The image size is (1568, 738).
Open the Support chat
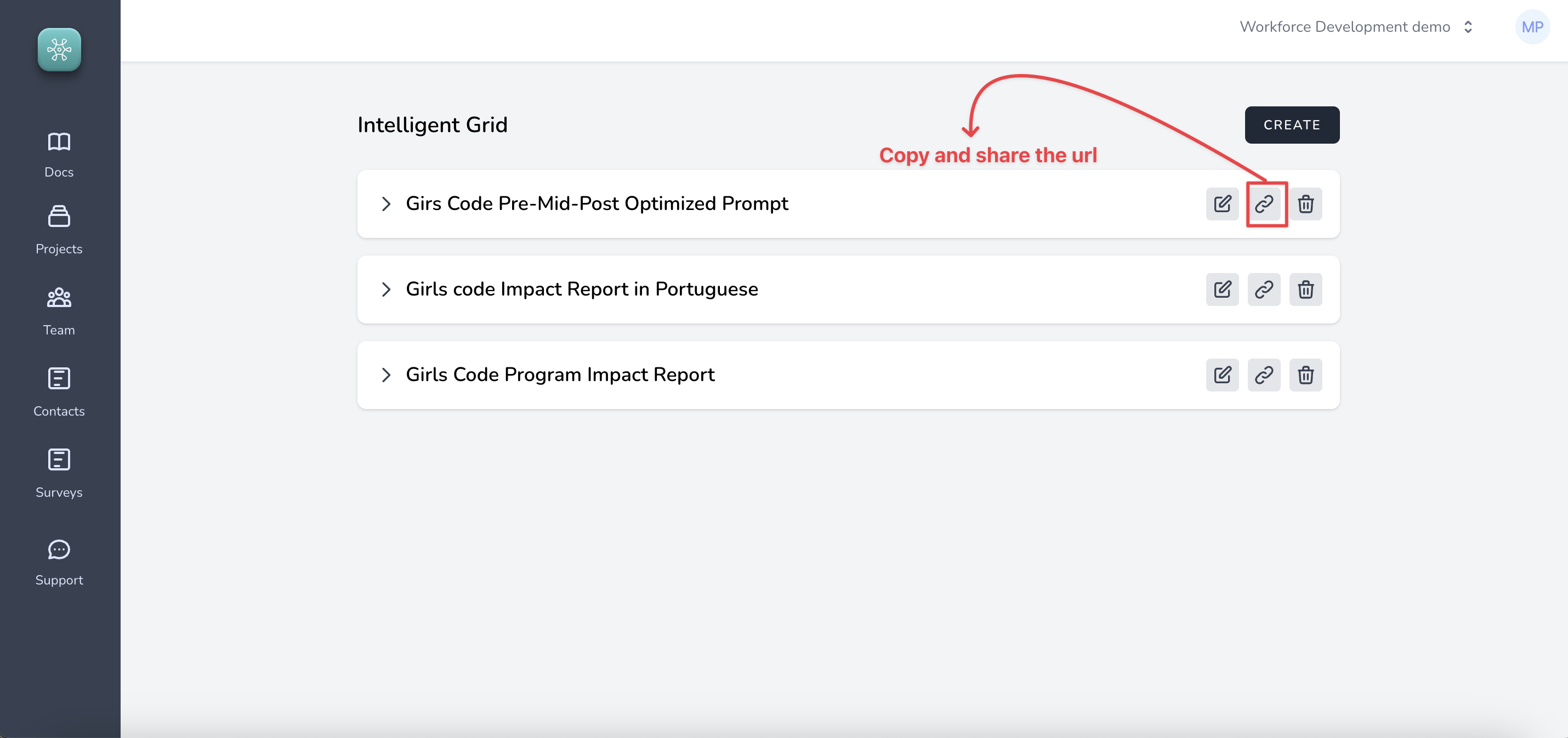pos(59,560)
